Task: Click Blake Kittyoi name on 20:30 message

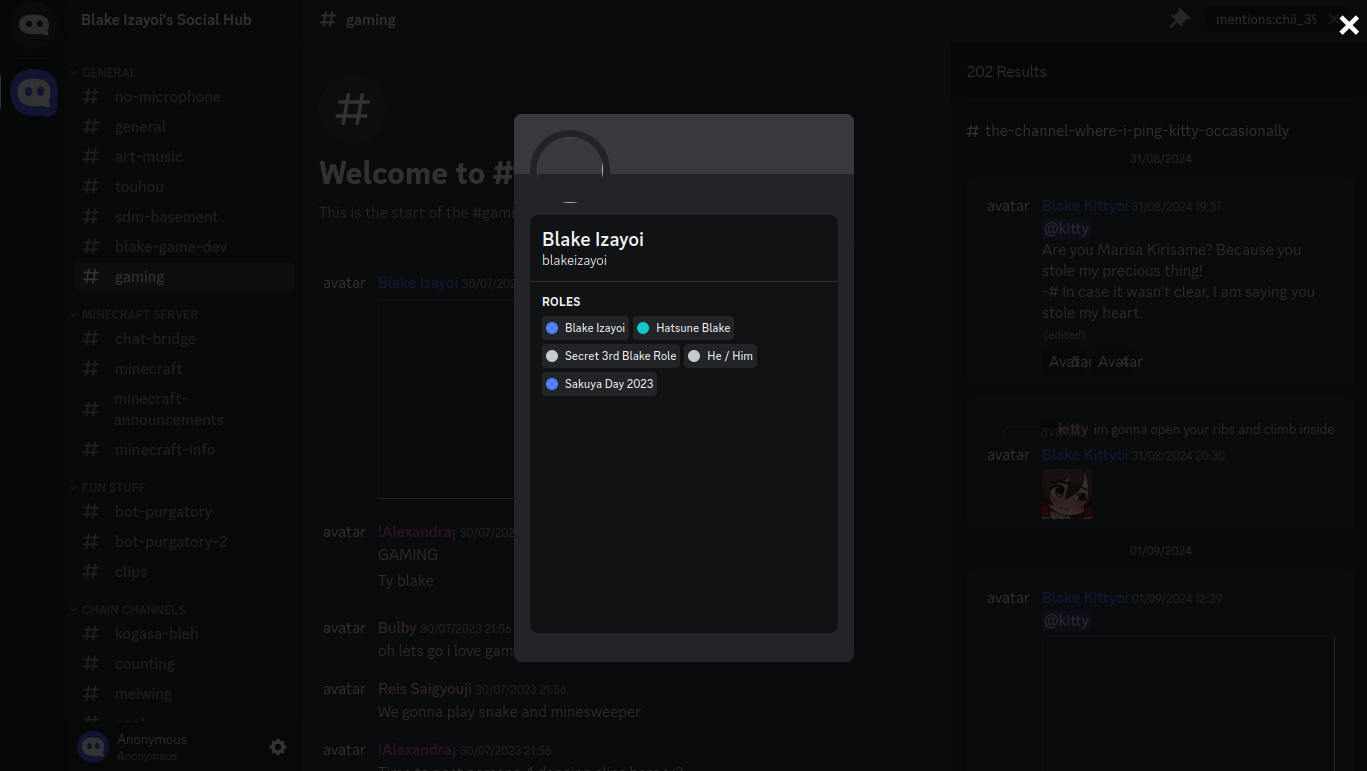Action: (1085, 455)
